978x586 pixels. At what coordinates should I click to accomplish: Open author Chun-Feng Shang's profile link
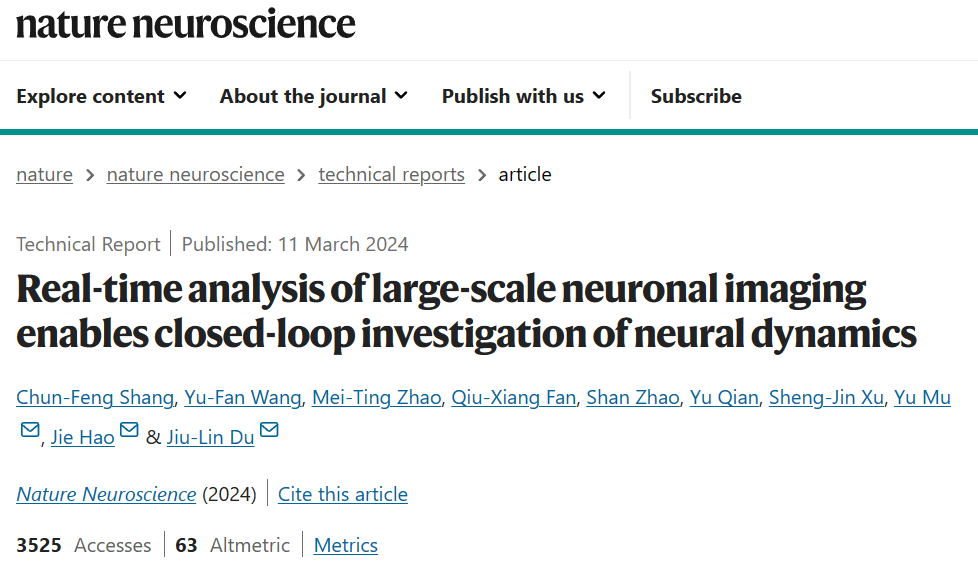coord(96,397)
